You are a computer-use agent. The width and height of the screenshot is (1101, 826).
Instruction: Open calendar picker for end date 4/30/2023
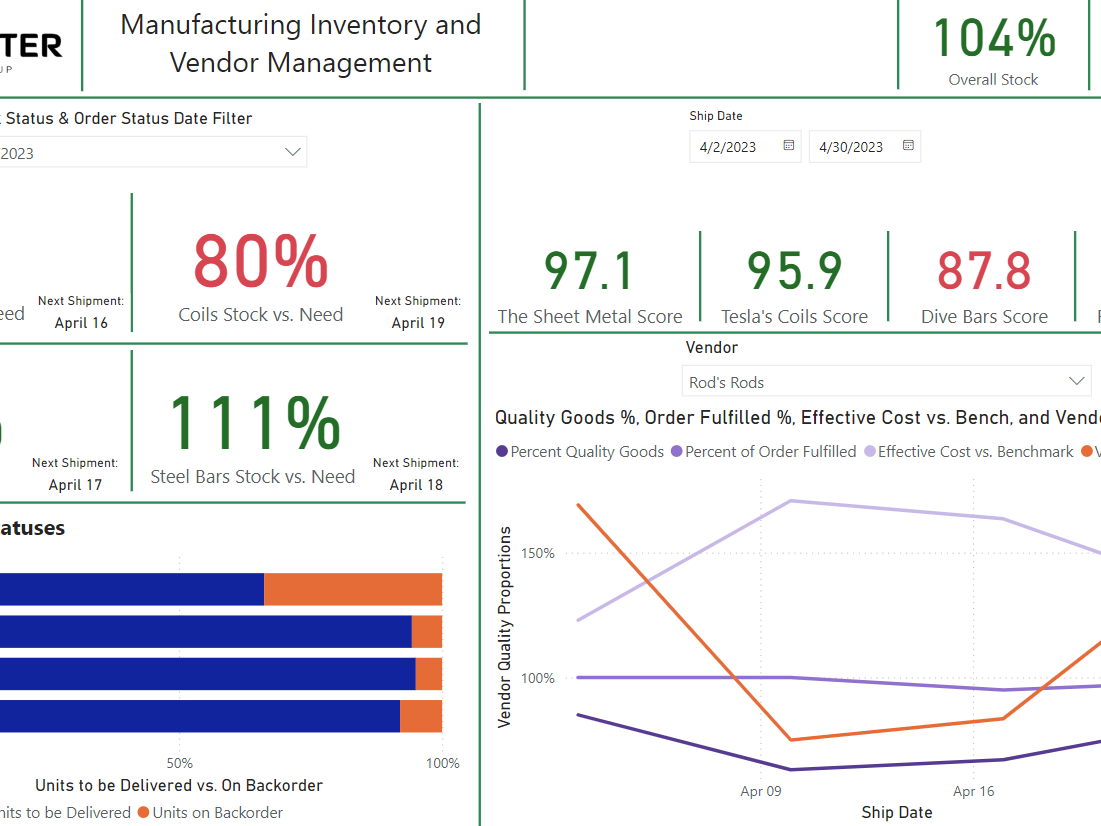pos(908,145)
